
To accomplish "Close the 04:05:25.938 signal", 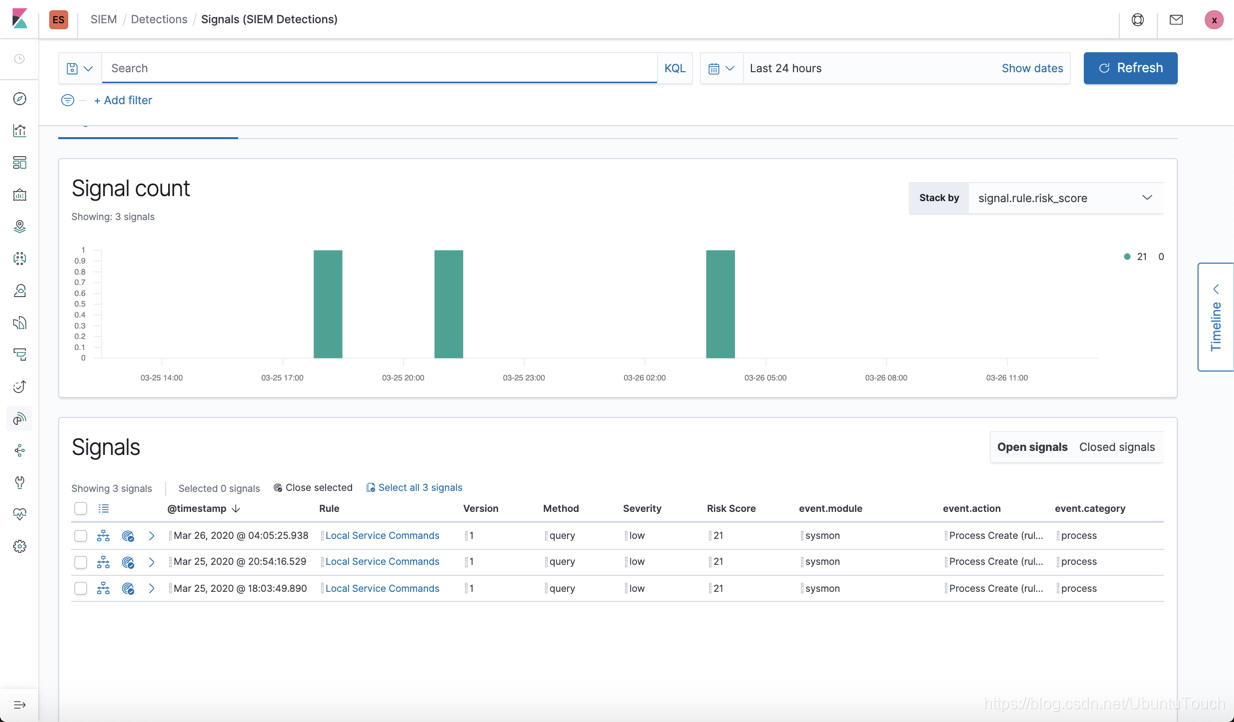I will point(128,536).
